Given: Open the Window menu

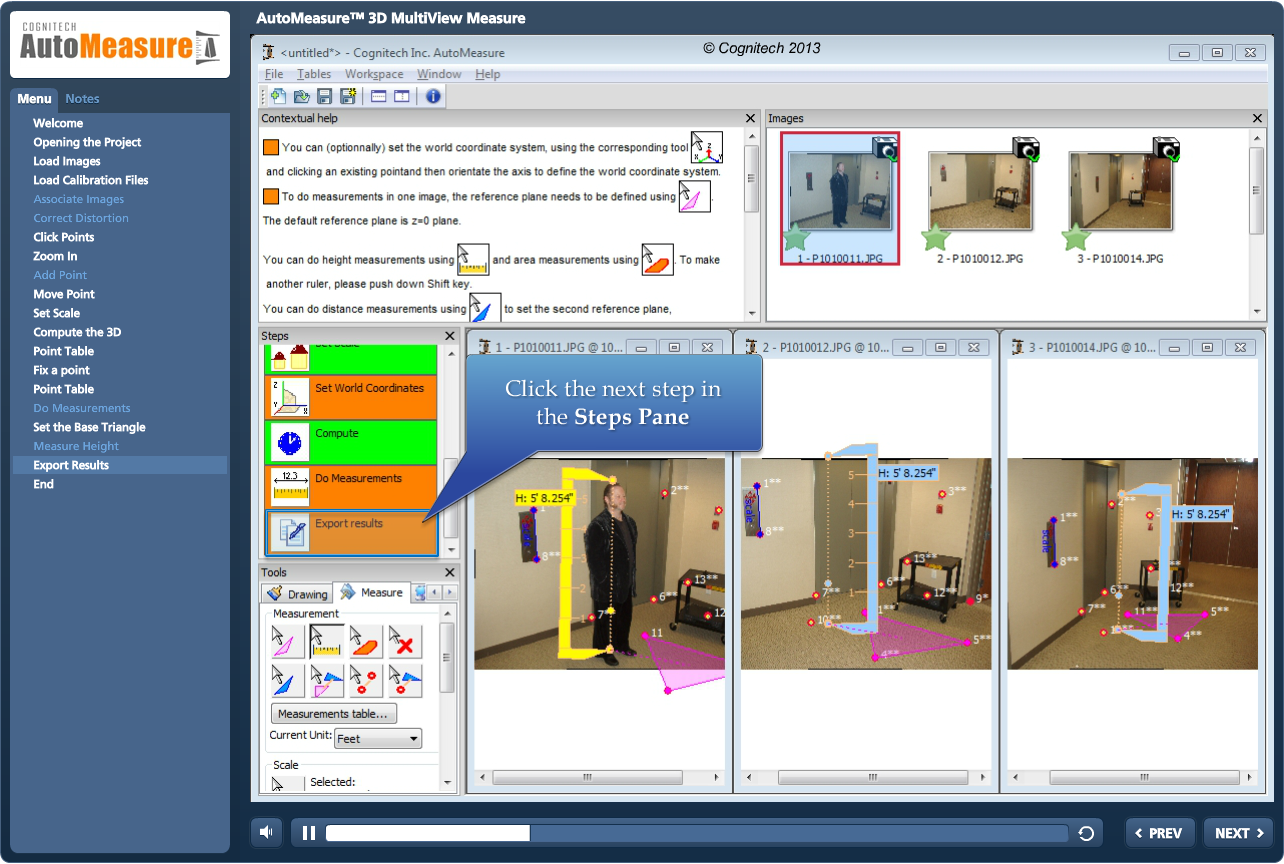Looking at the screenshot, I should coord(439,74).
